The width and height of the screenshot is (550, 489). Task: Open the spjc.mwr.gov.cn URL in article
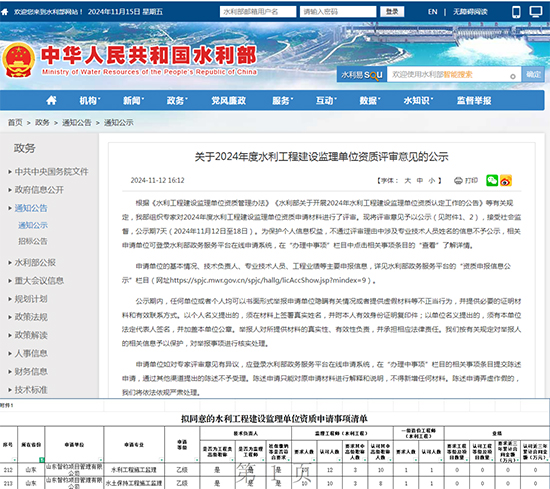tap(268, 280)
